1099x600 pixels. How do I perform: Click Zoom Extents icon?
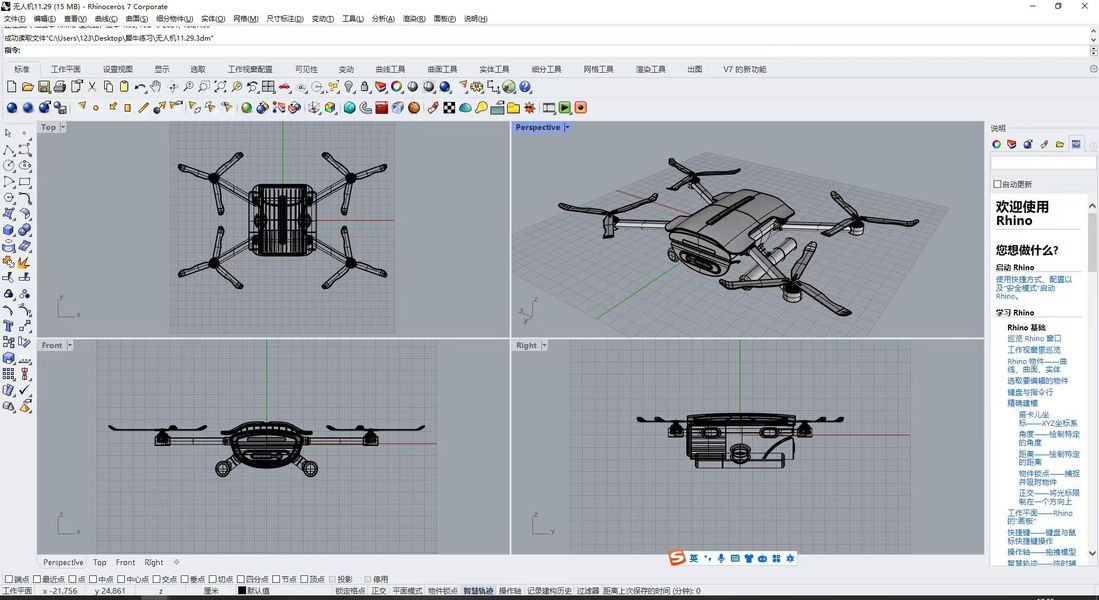(220, 86)
